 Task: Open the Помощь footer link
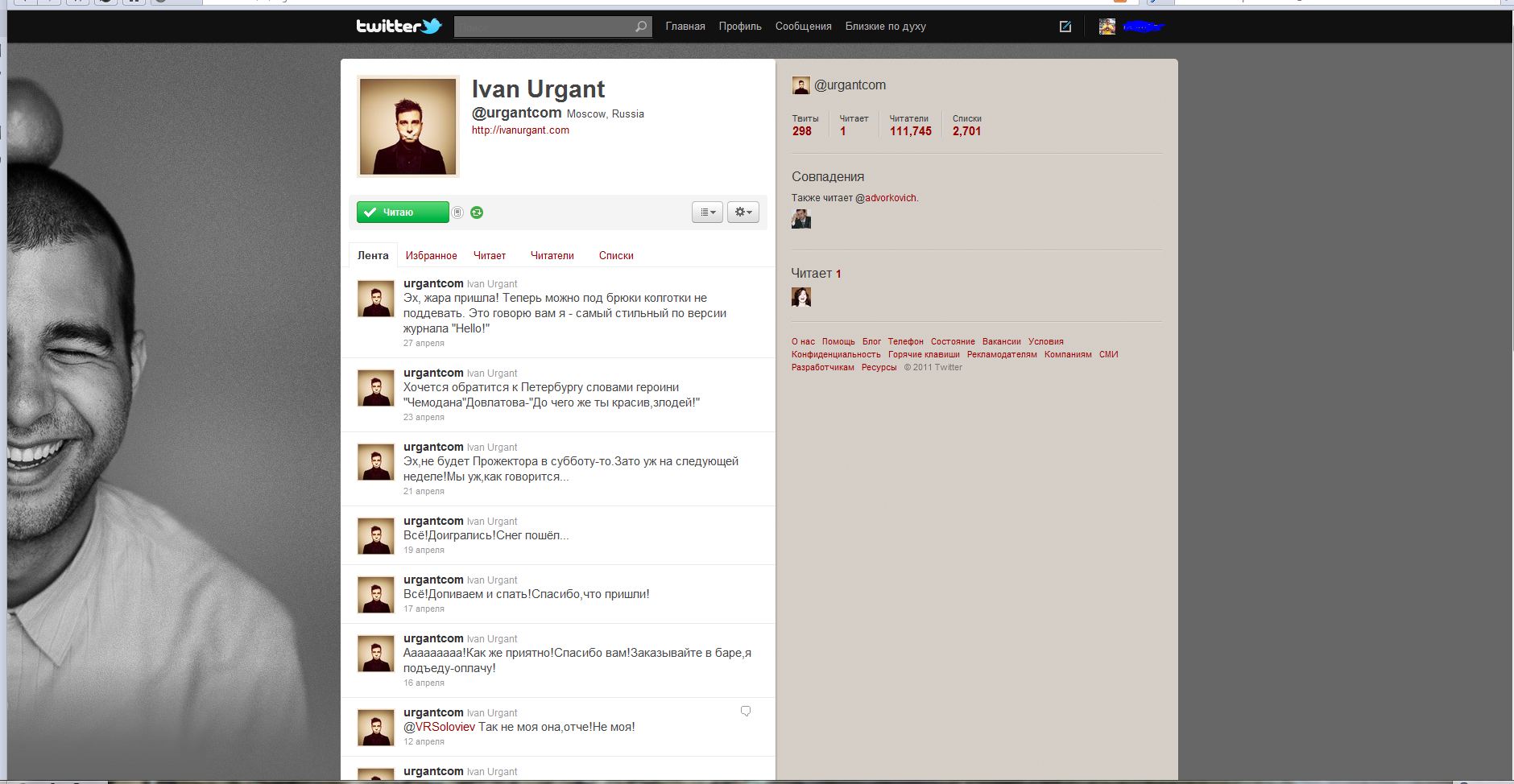pos(838,341)
